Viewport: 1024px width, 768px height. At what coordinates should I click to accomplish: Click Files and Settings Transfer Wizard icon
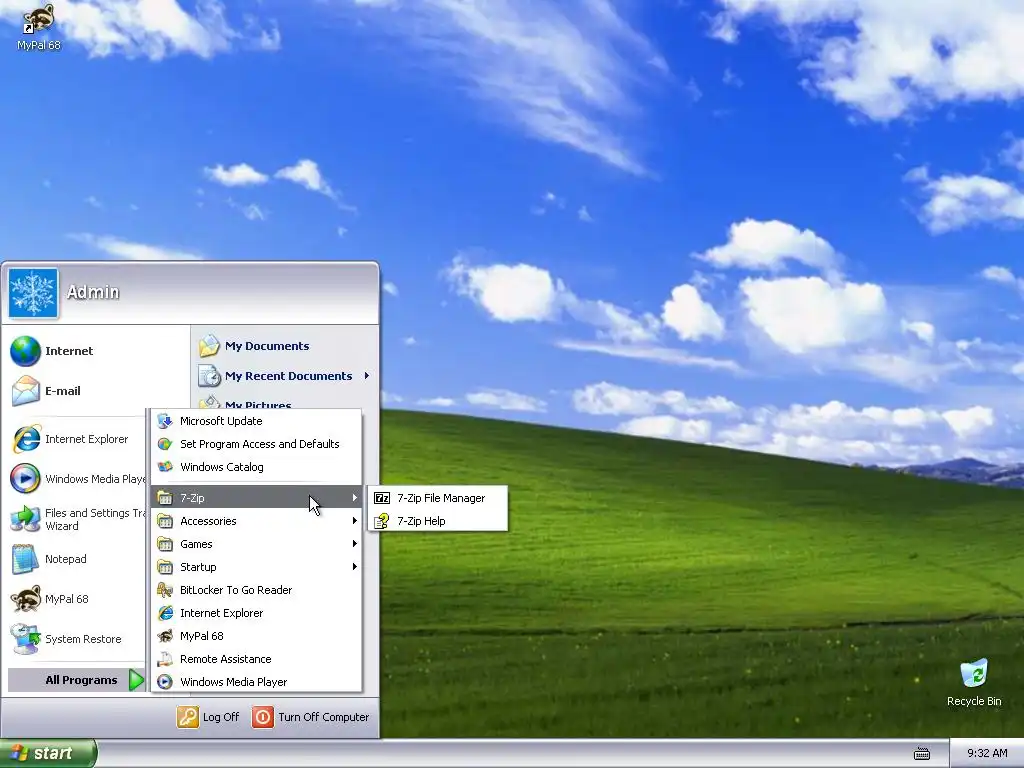(25, 519)
